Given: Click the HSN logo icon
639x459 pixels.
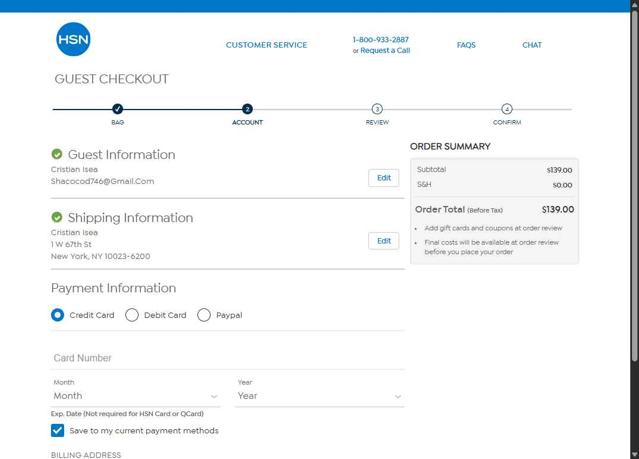Looking at the screenshot, I should 72,38.
